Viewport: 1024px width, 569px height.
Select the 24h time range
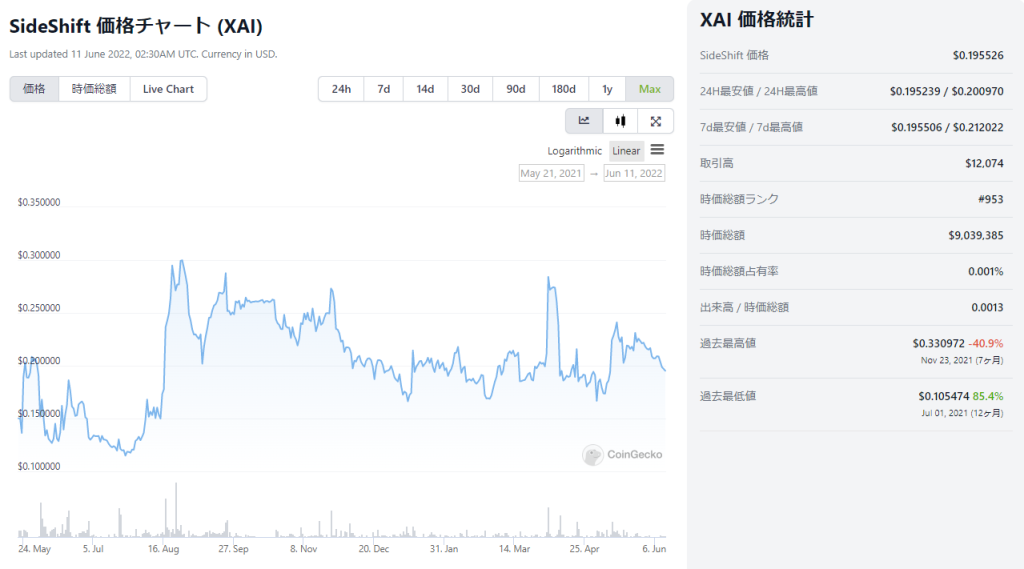pos(341,89)
